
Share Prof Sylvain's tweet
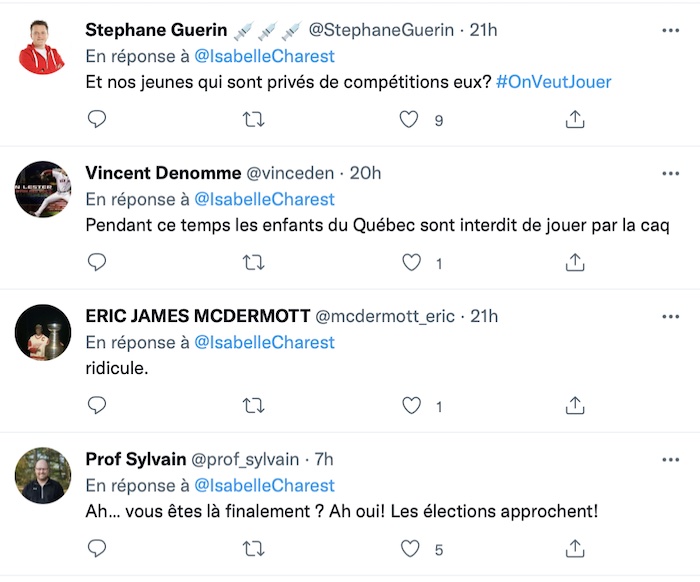click(575, 549)
